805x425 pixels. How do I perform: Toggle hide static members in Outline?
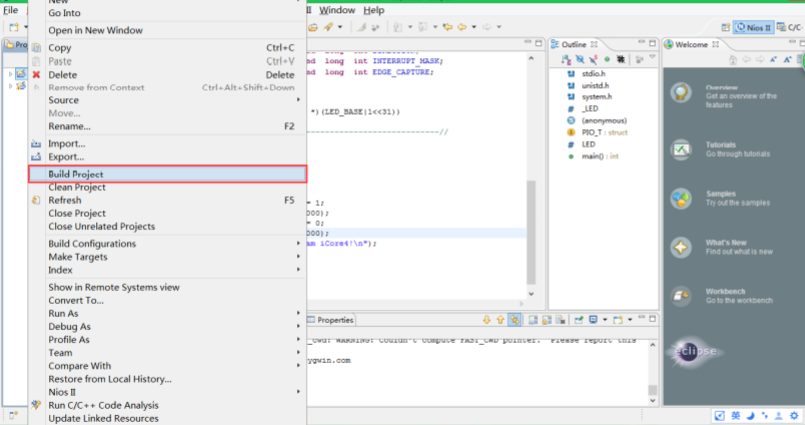[x=592, y=60]
